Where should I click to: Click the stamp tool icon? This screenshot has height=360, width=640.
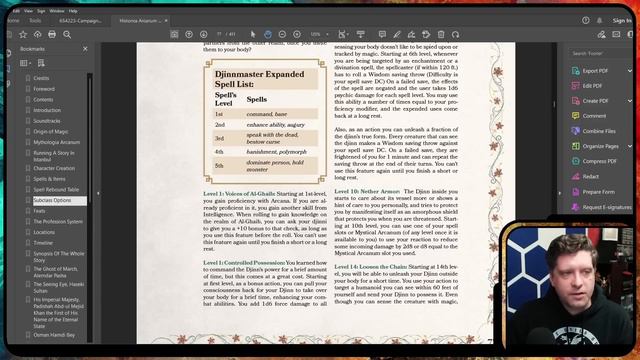click(426, 34)
